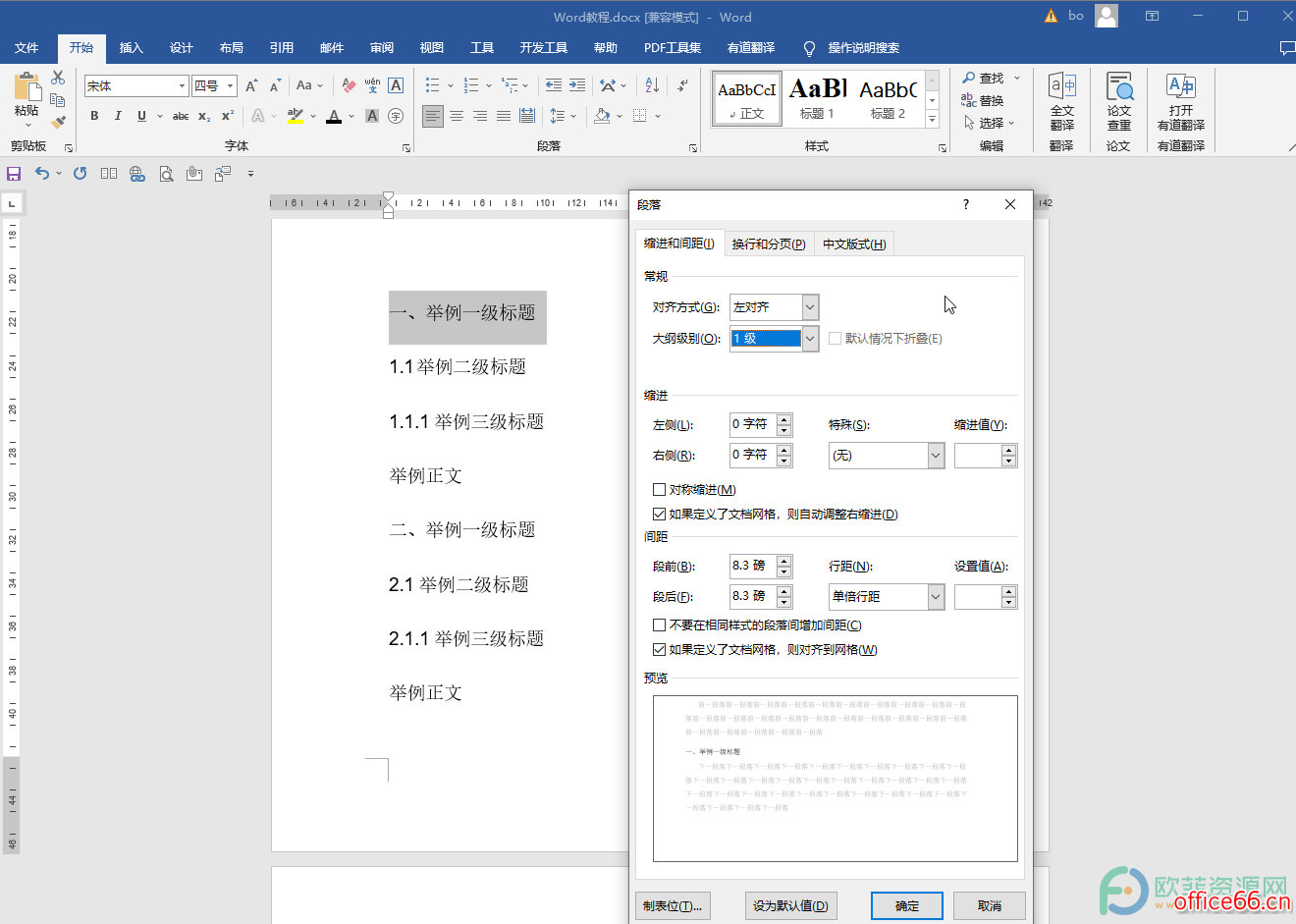
Task: Open the outline level dropdown
Action: click(x=810, y=339)
